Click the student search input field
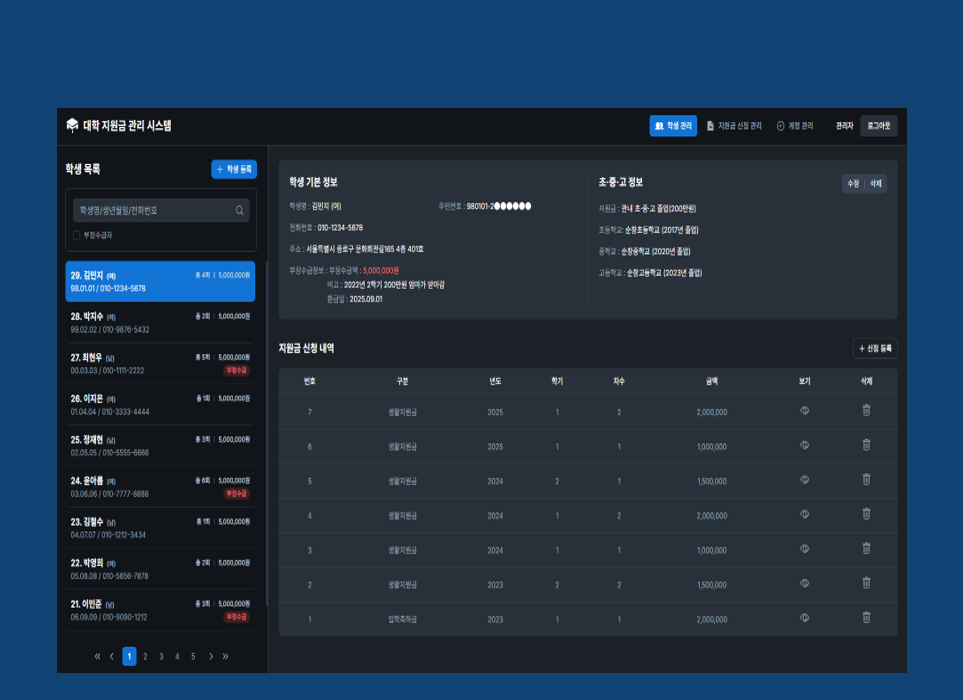The width and height of the screenshot is (963, 700). point(154,211)
